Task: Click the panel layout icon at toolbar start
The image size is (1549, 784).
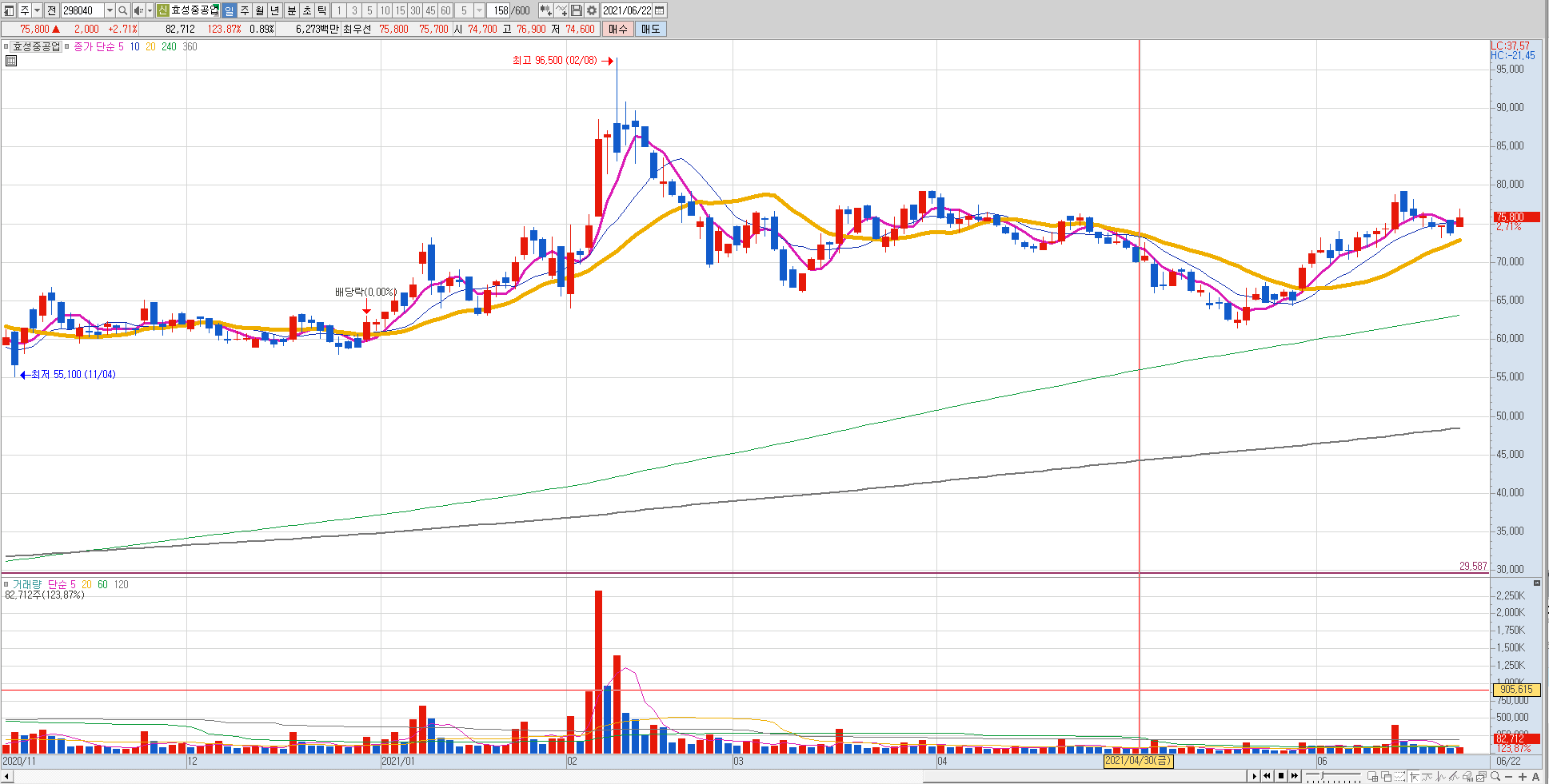Action: tap(8, 10)
